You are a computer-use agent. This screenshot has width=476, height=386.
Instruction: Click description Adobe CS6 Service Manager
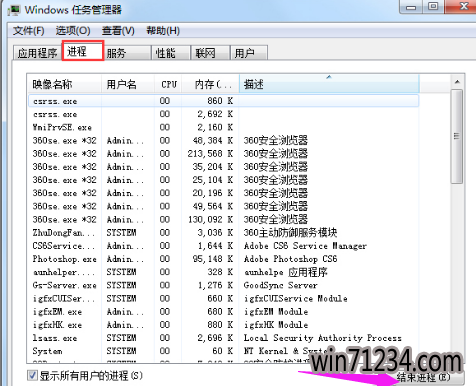305,246
